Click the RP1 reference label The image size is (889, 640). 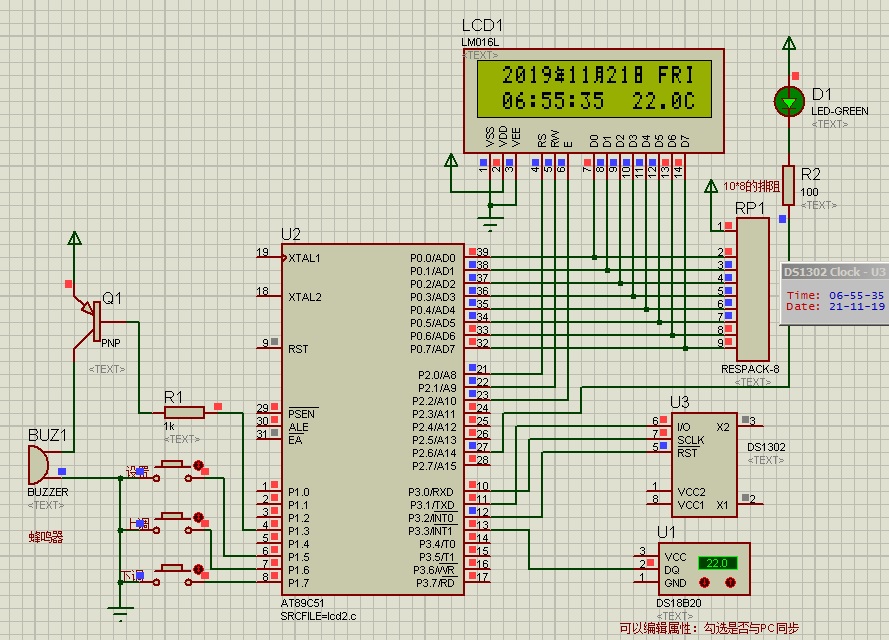(x=750, y=208)
